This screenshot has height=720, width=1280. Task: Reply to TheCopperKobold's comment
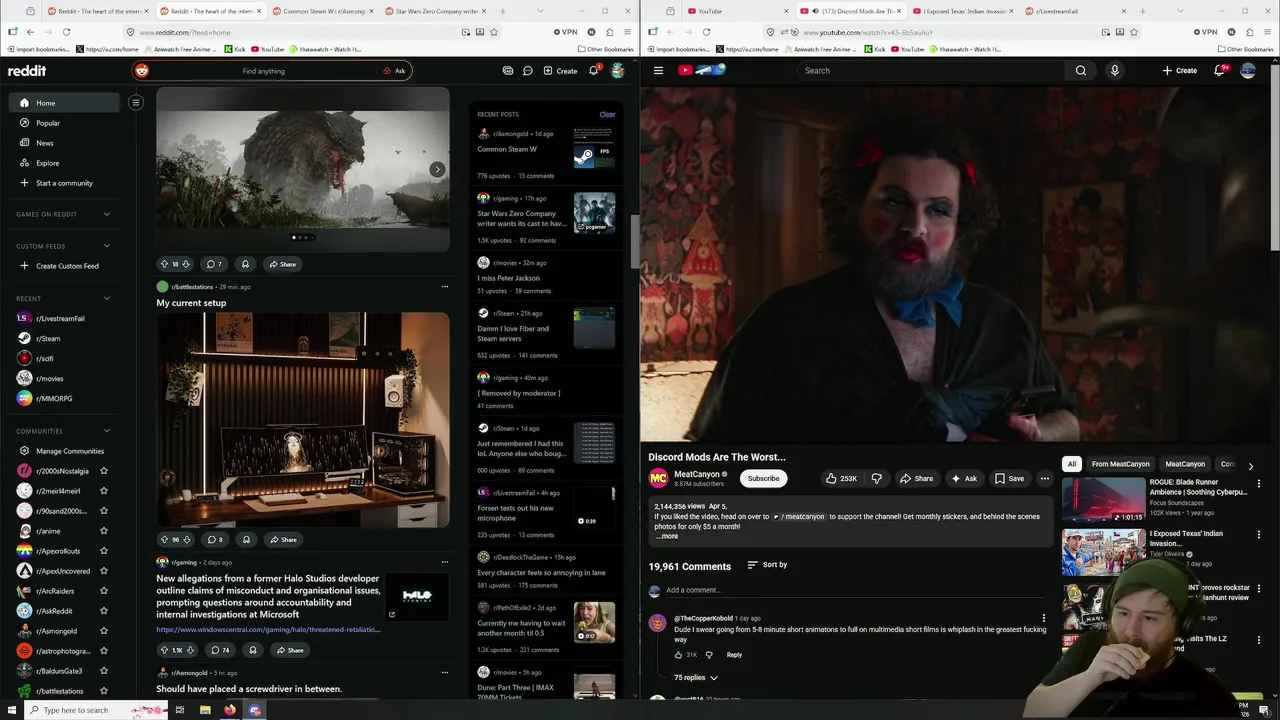[734, 655]
